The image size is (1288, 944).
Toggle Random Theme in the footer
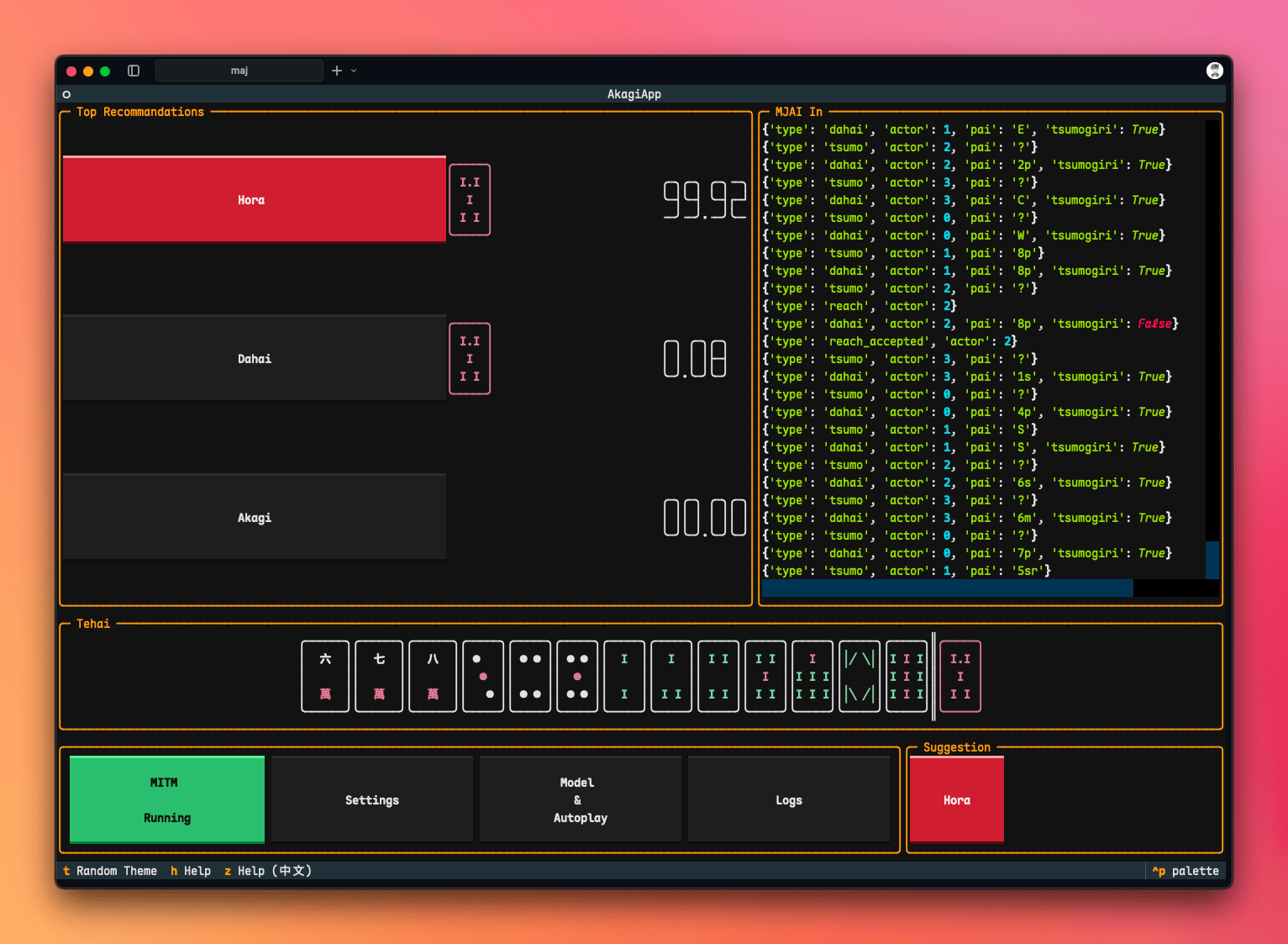[x=110, y=871]
